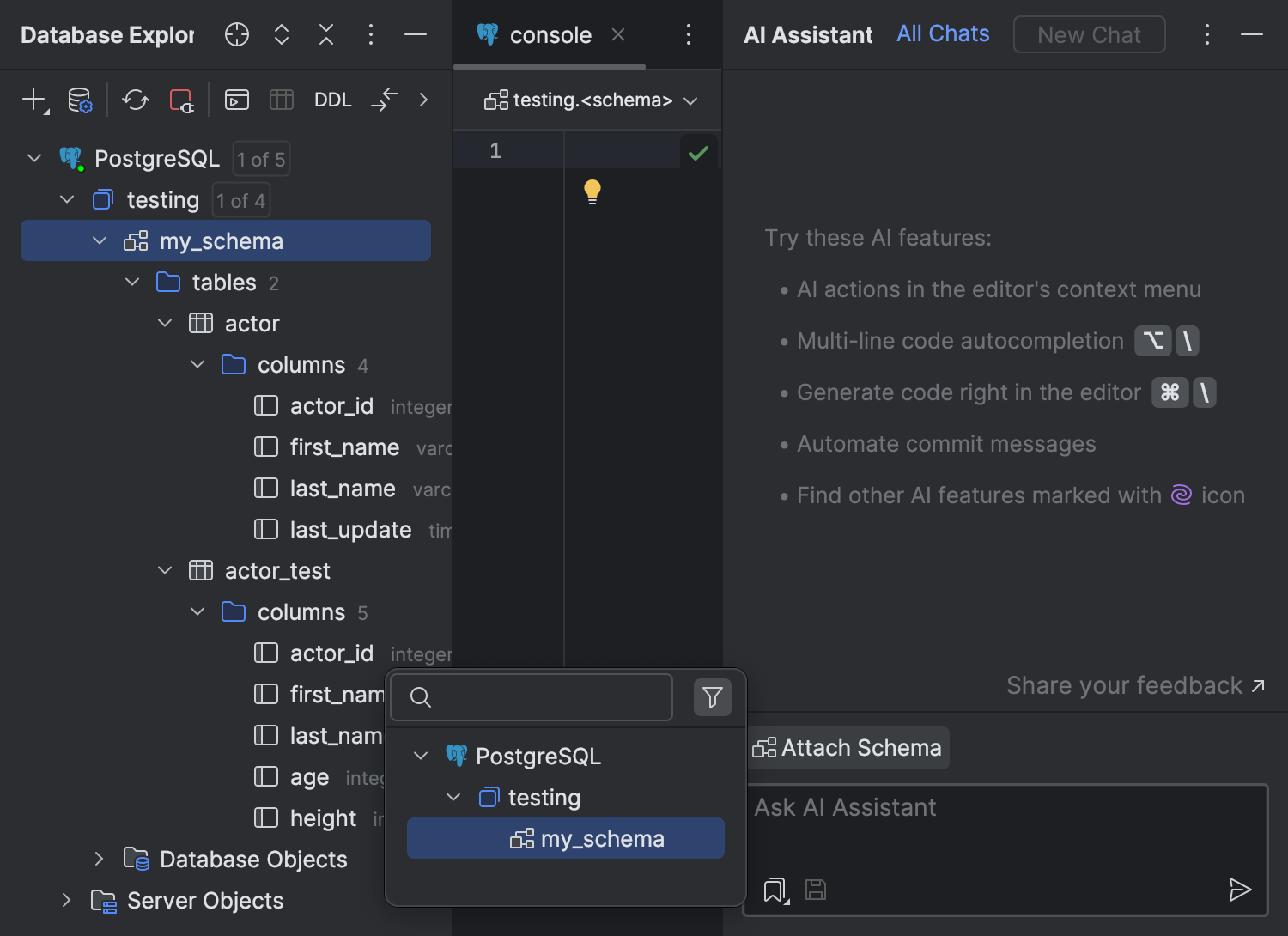This screenshot has width=1288, height=936.
Task: Open a query console via the play icon
Action: point(236,100)
